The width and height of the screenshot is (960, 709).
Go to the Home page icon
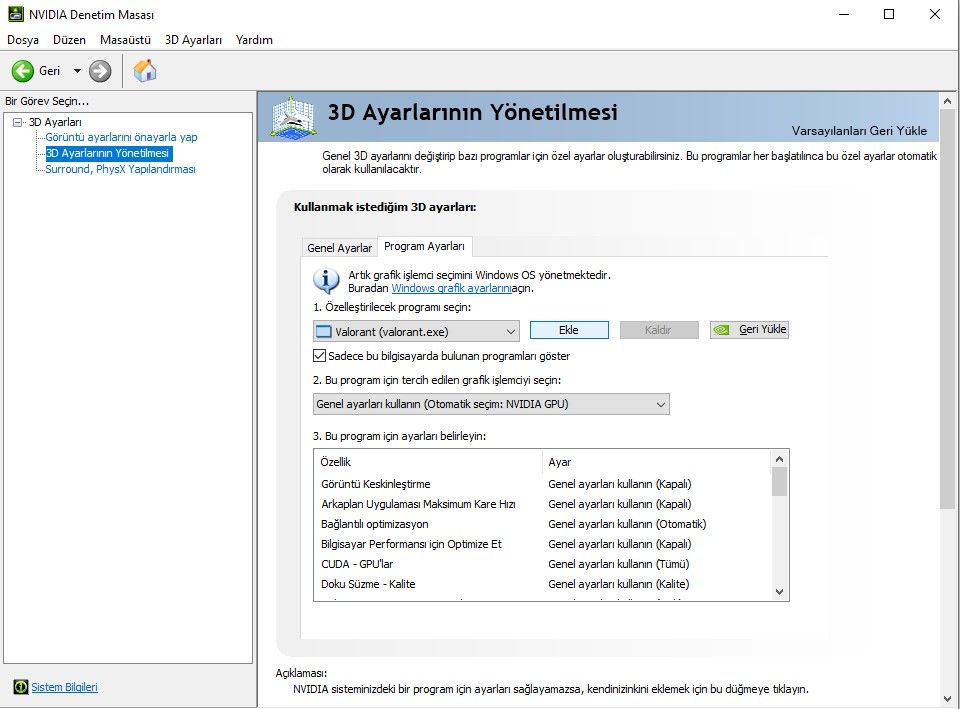click(x=145, y=70)
